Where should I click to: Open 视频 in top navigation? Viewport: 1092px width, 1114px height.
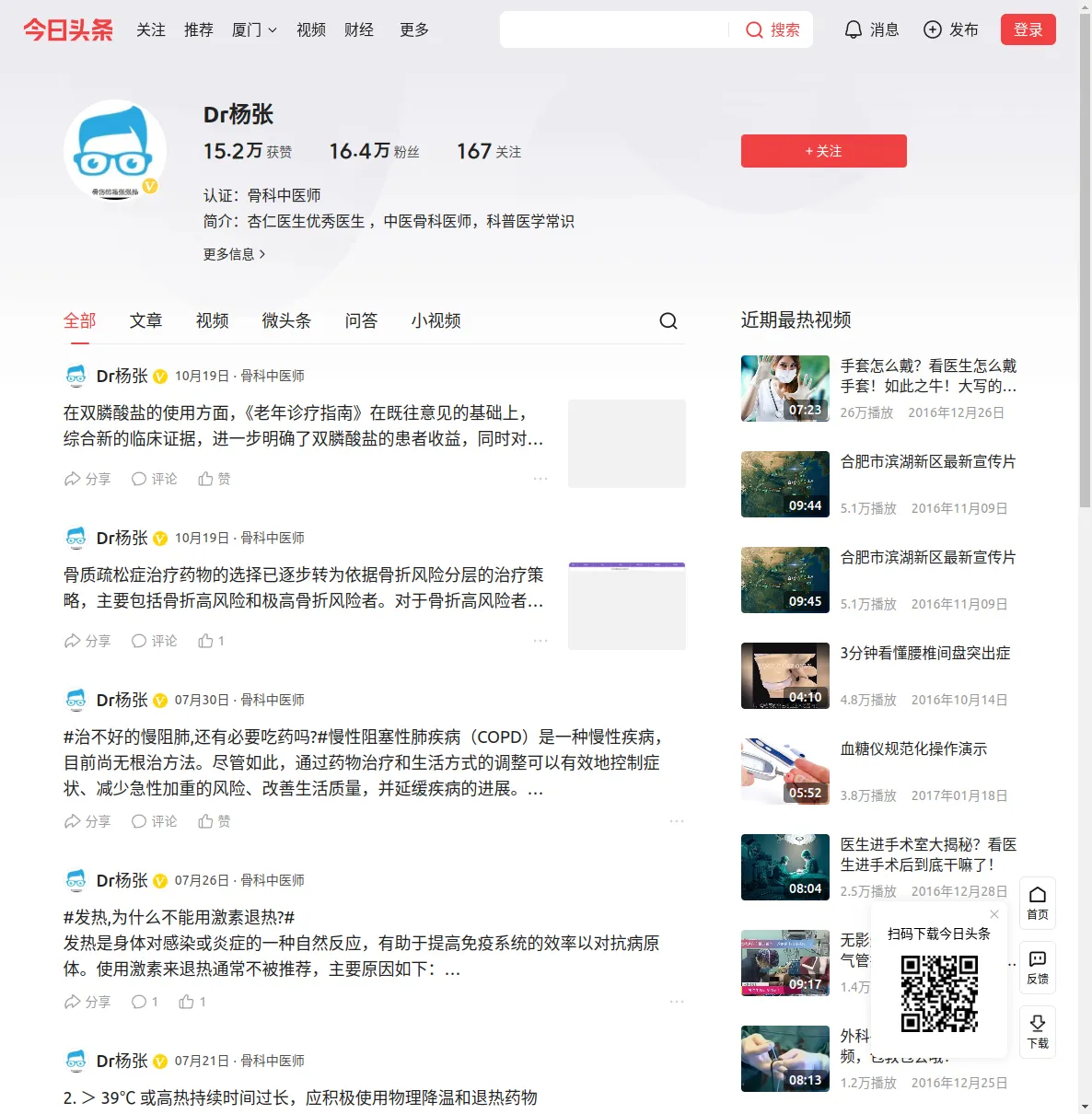click(x=311, y=29)
